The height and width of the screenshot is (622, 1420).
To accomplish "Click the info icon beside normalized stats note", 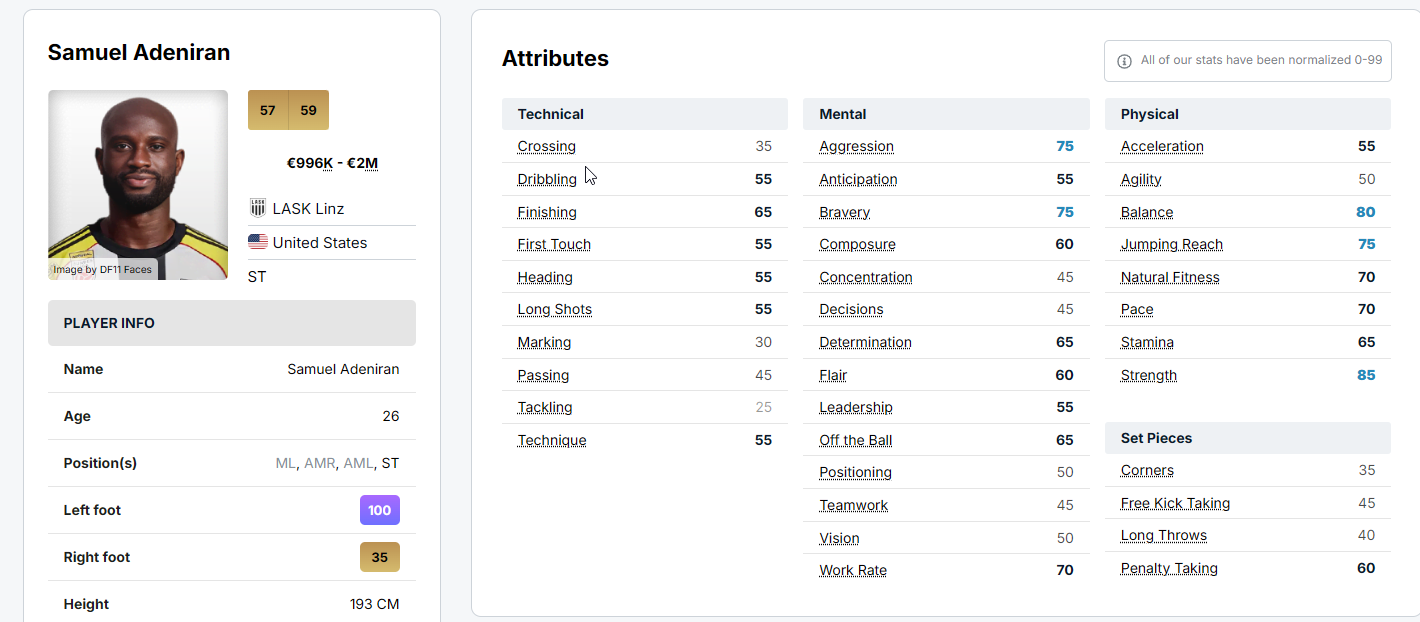I will tap(1124, 61).
